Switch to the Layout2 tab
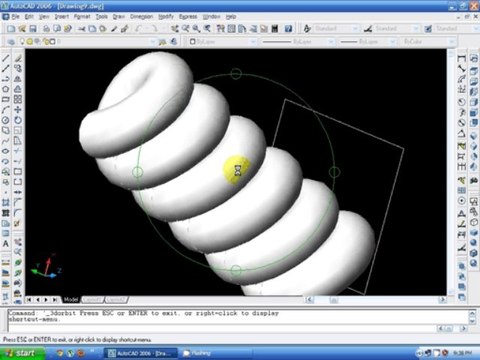The height and width of the screenshot is (360, 480). click(x=116, y=300)
